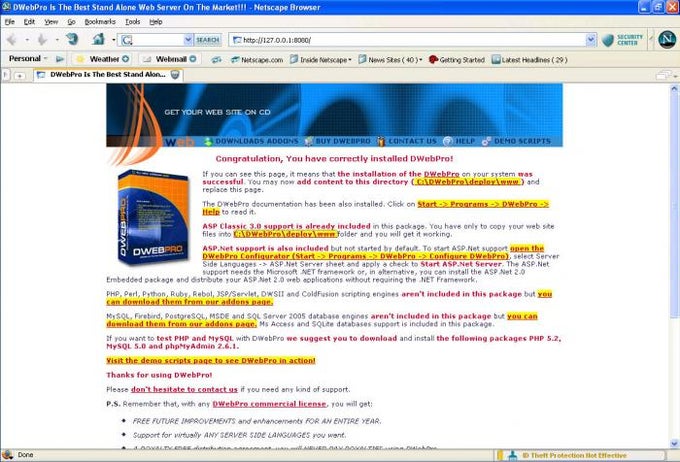Click the arrow icon after Personal
Image resolution: width=680 pixels, height=462 pixels.
coord(60,59)
